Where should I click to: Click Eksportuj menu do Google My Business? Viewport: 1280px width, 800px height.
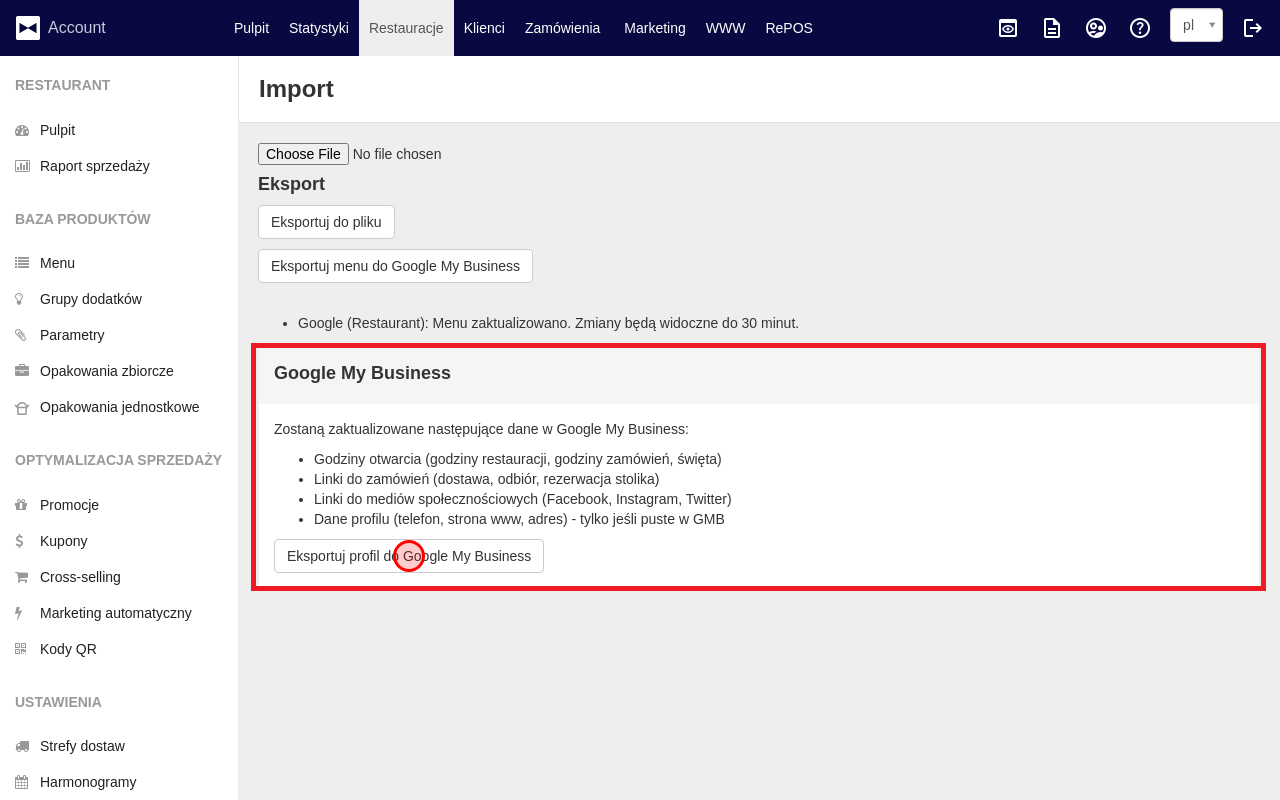[395, 266]
